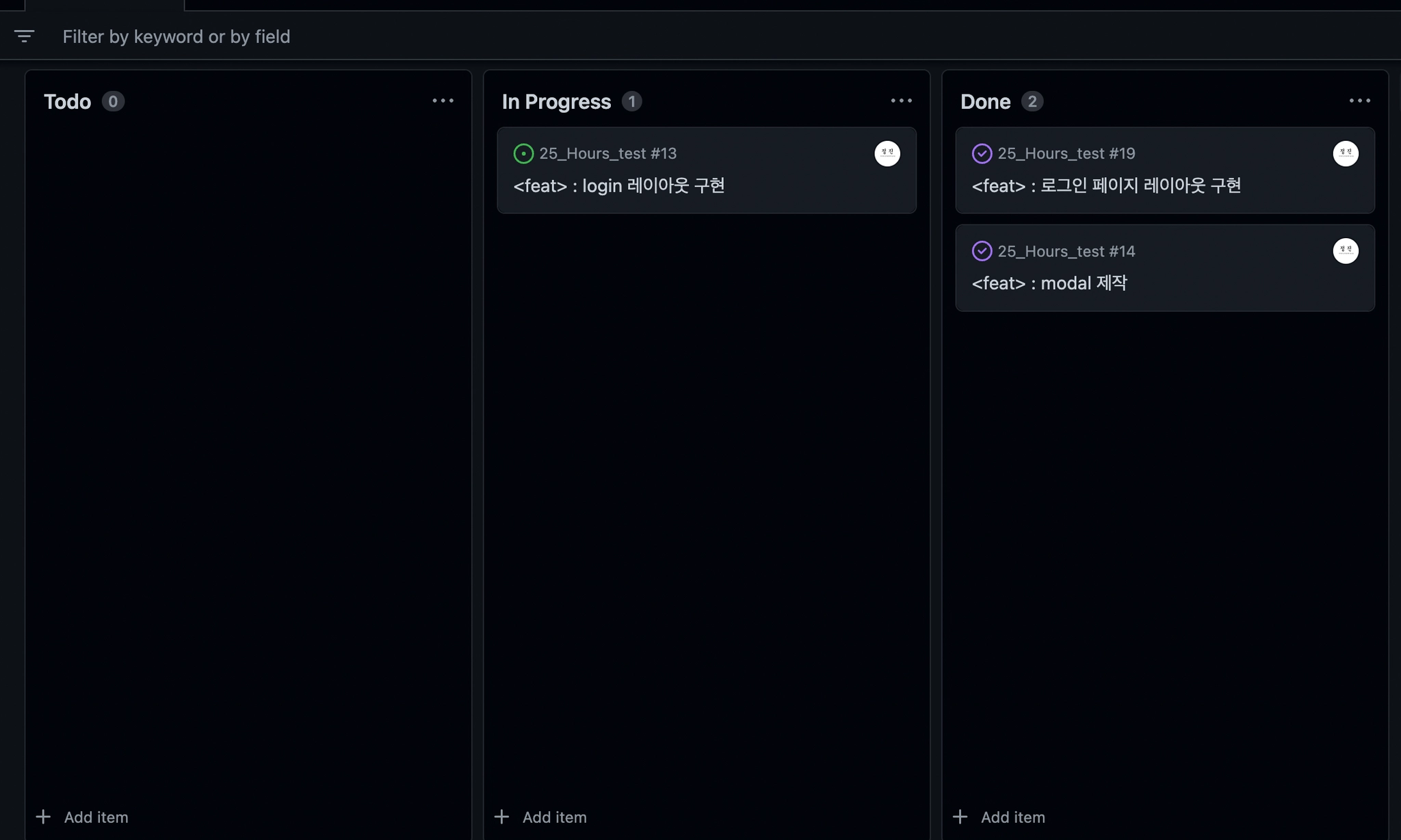Click the purple closed icon on issue #19
Screen dimensions: 1401x840
[x=982, y=153]
